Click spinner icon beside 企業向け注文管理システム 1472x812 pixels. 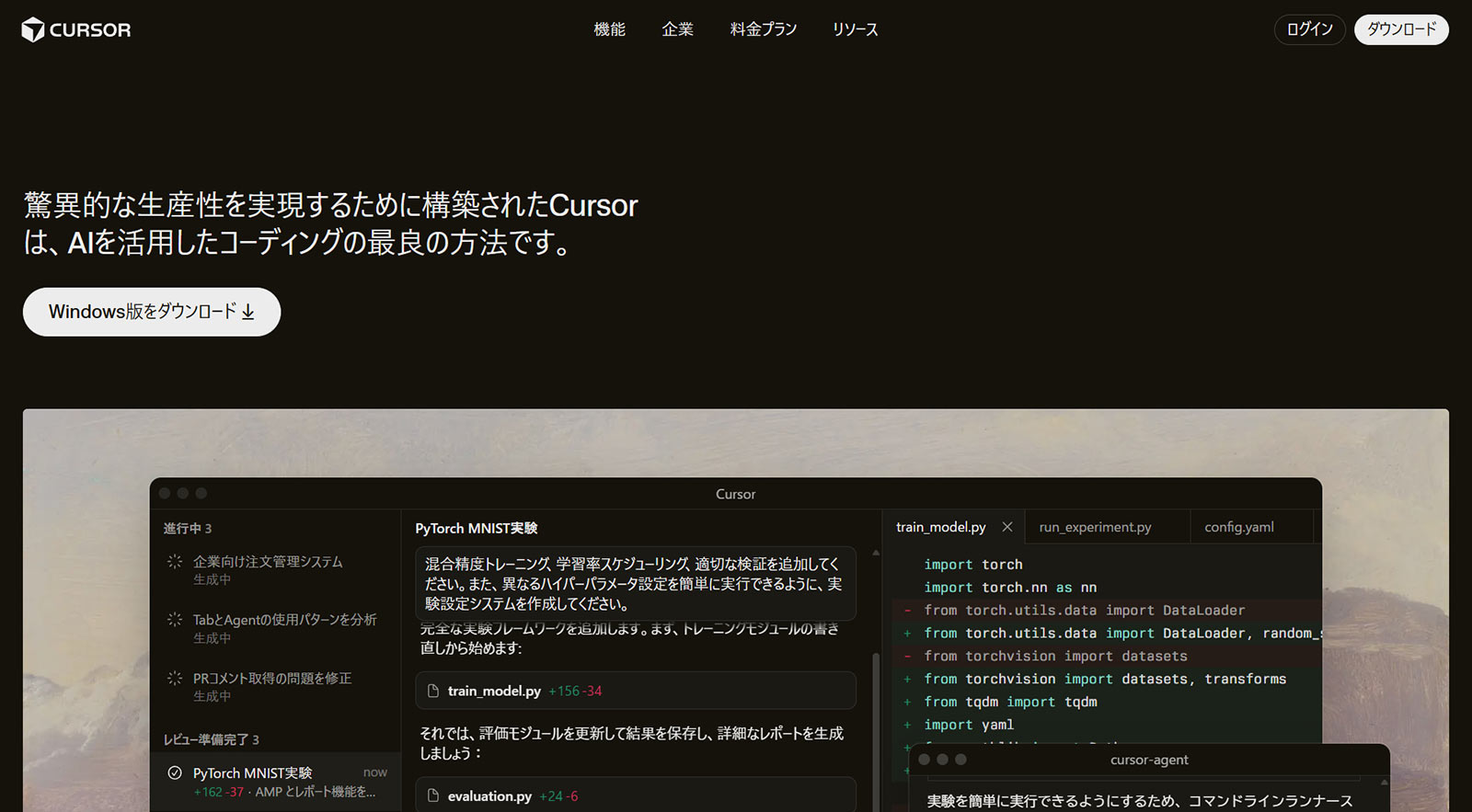175,561
